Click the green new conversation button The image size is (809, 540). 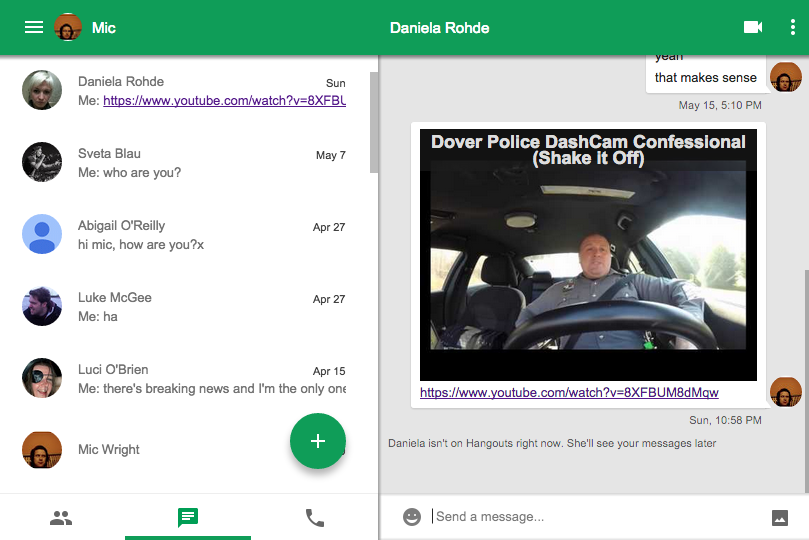(x=318, y=441)
